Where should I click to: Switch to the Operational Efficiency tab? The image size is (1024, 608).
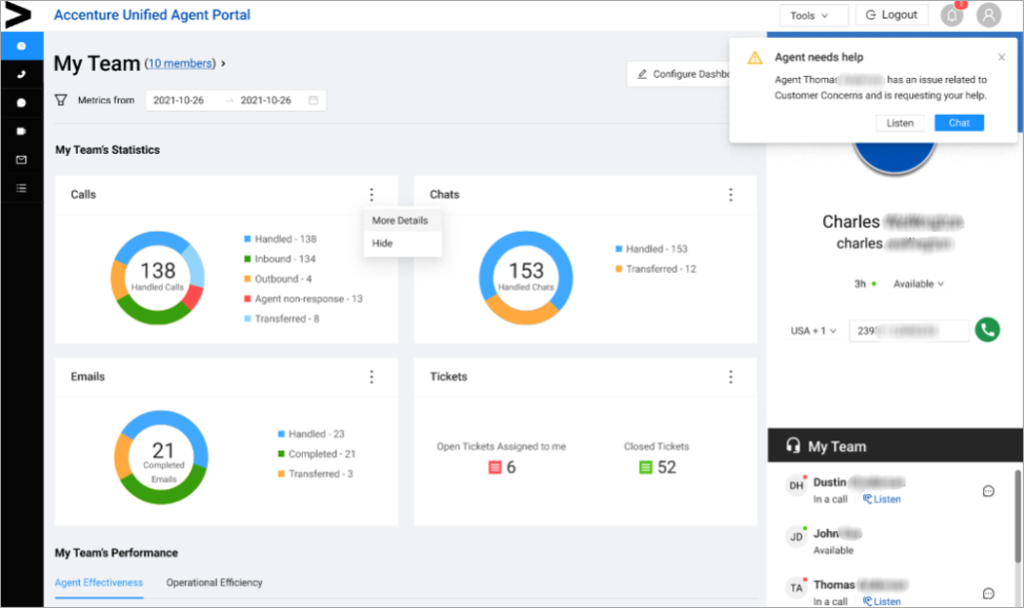point(213,582)
